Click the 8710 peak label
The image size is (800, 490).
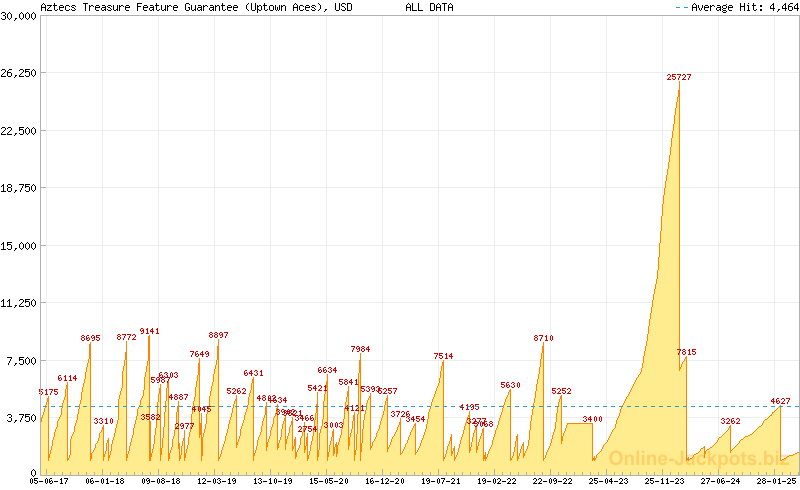point(543,338)
